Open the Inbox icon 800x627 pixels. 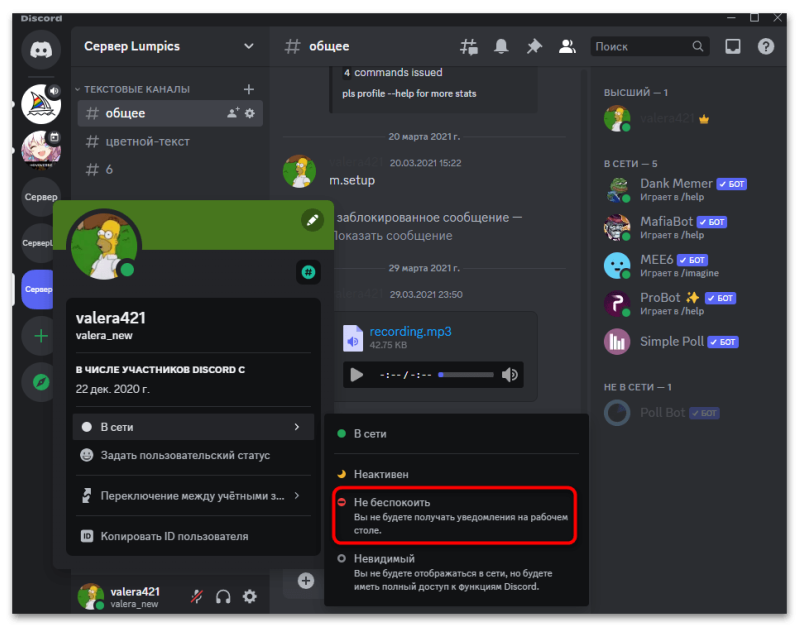(733, 47)
